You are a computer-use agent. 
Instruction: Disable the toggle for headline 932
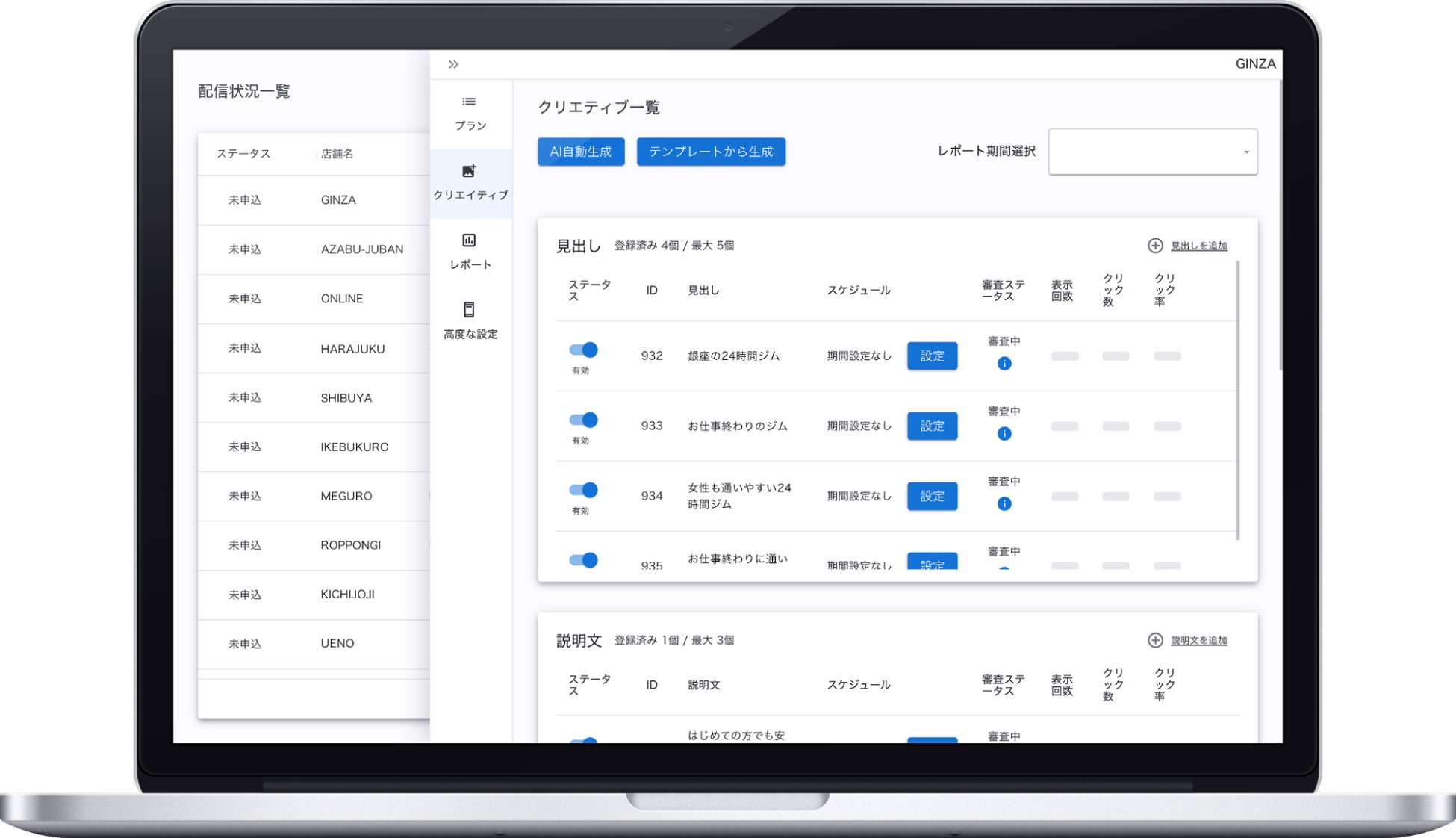click(583, 350)
